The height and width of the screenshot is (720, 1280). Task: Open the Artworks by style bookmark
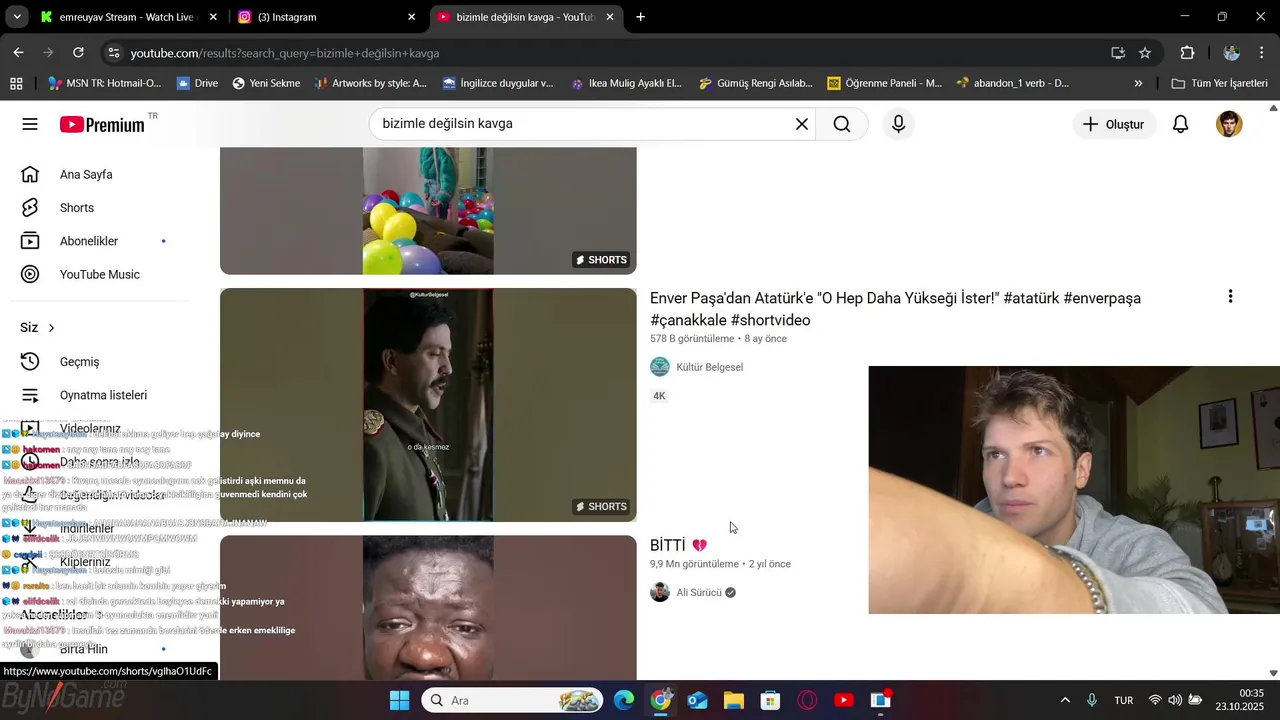coord(370,83)
